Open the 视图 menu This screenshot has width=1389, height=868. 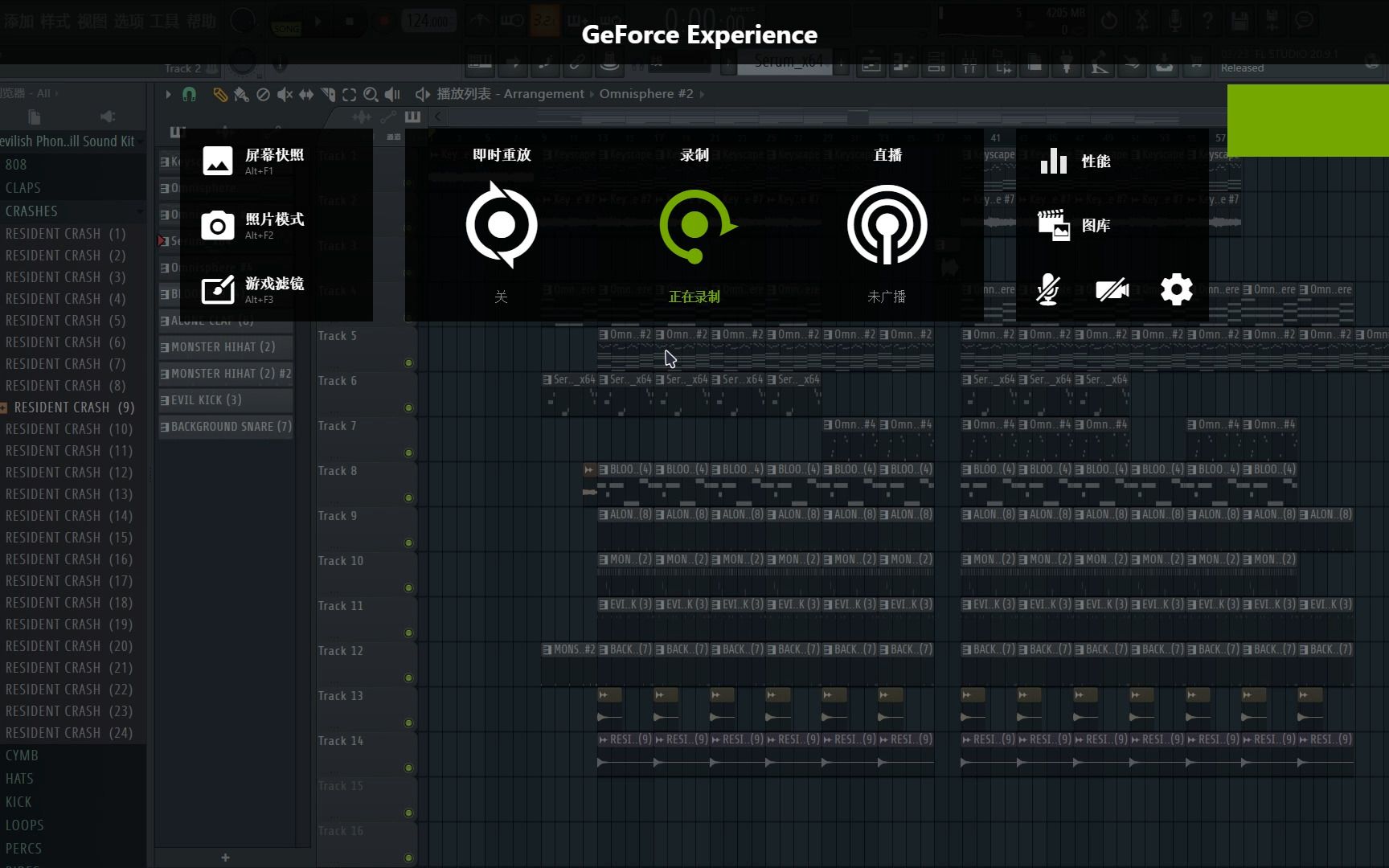pyautogui.click(x=92, y=21)
